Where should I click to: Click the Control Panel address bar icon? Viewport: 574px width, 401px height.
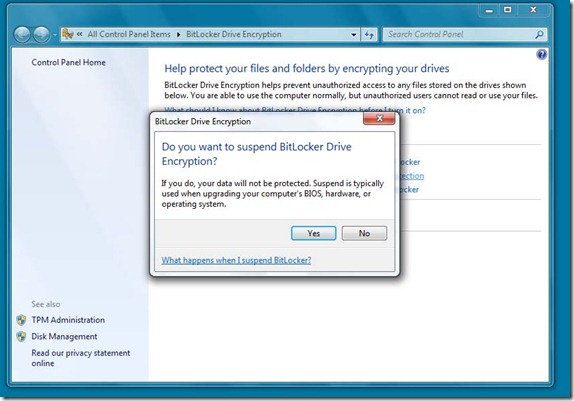pos(68,34)
